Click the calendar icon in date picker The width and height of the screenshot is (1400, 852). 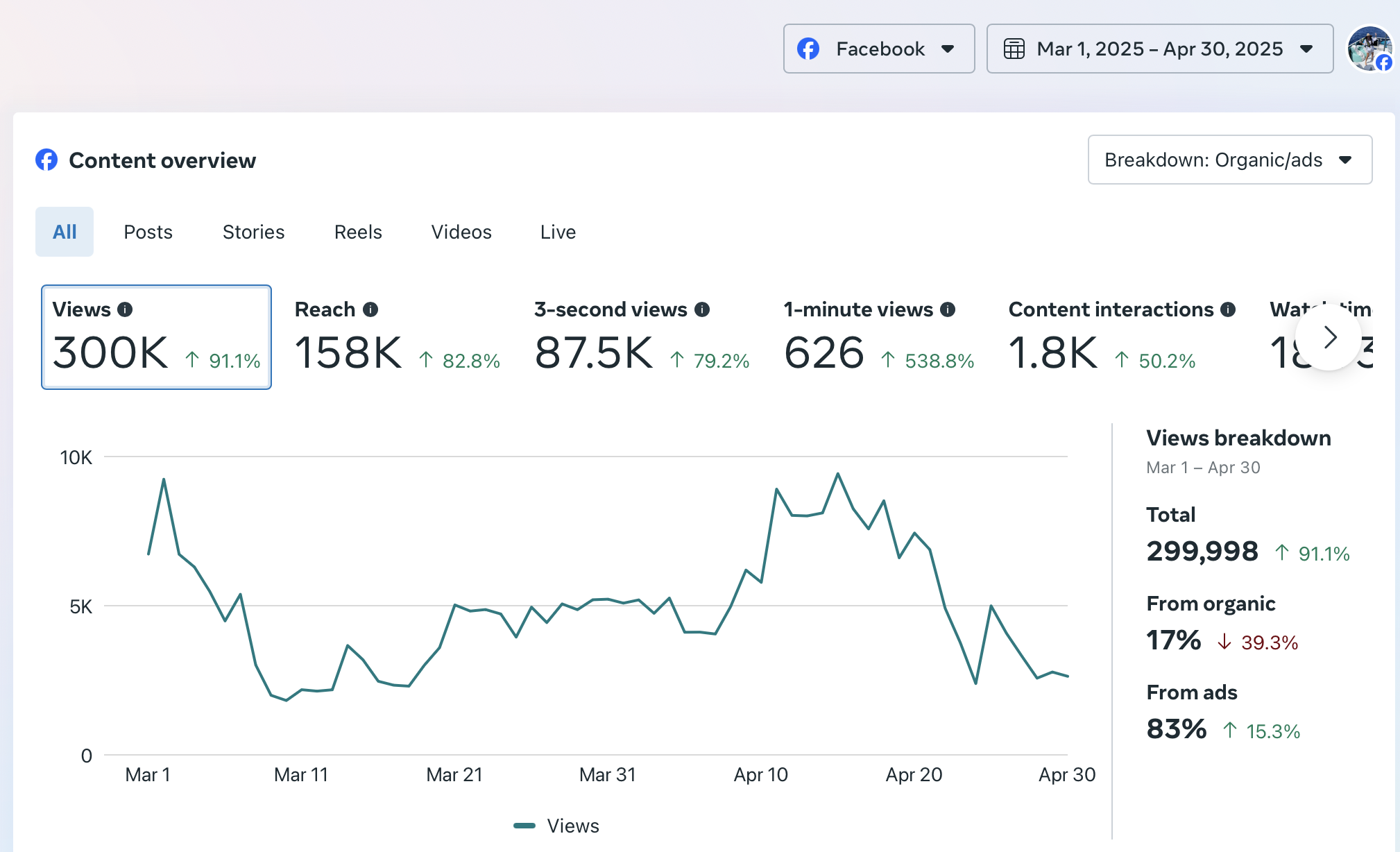click(x=1014, y=49)
